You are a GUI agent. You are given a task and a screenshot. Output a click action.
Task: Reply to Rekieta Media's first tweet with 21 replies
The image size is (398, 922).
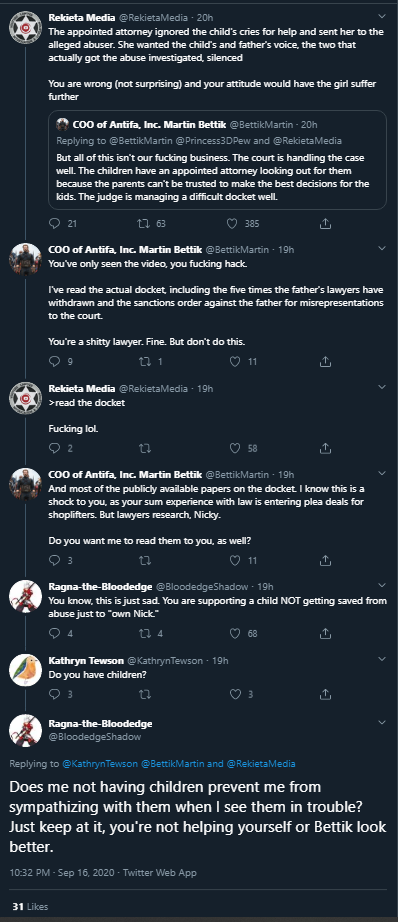click(55, 223)
